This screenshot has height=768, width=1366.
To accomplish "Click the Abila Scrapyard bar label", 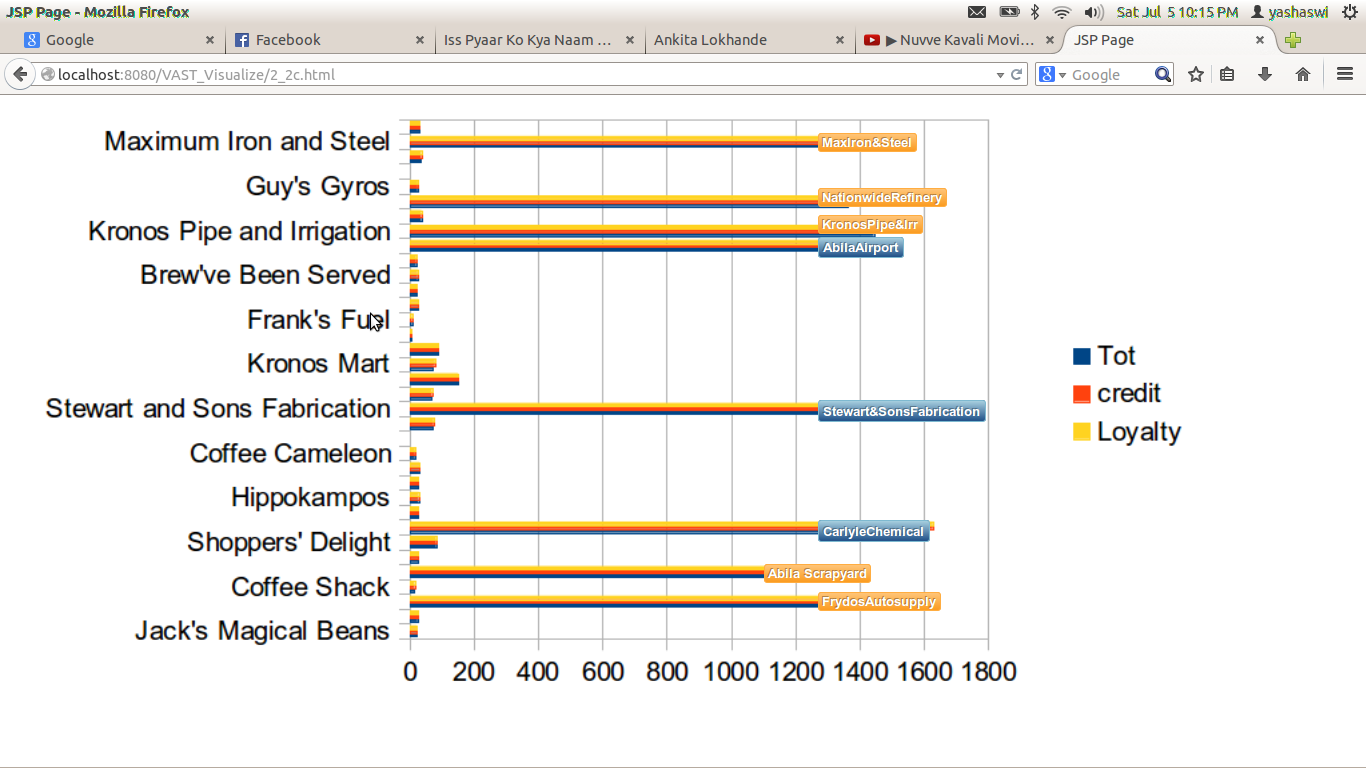I will tap(817, 574).
